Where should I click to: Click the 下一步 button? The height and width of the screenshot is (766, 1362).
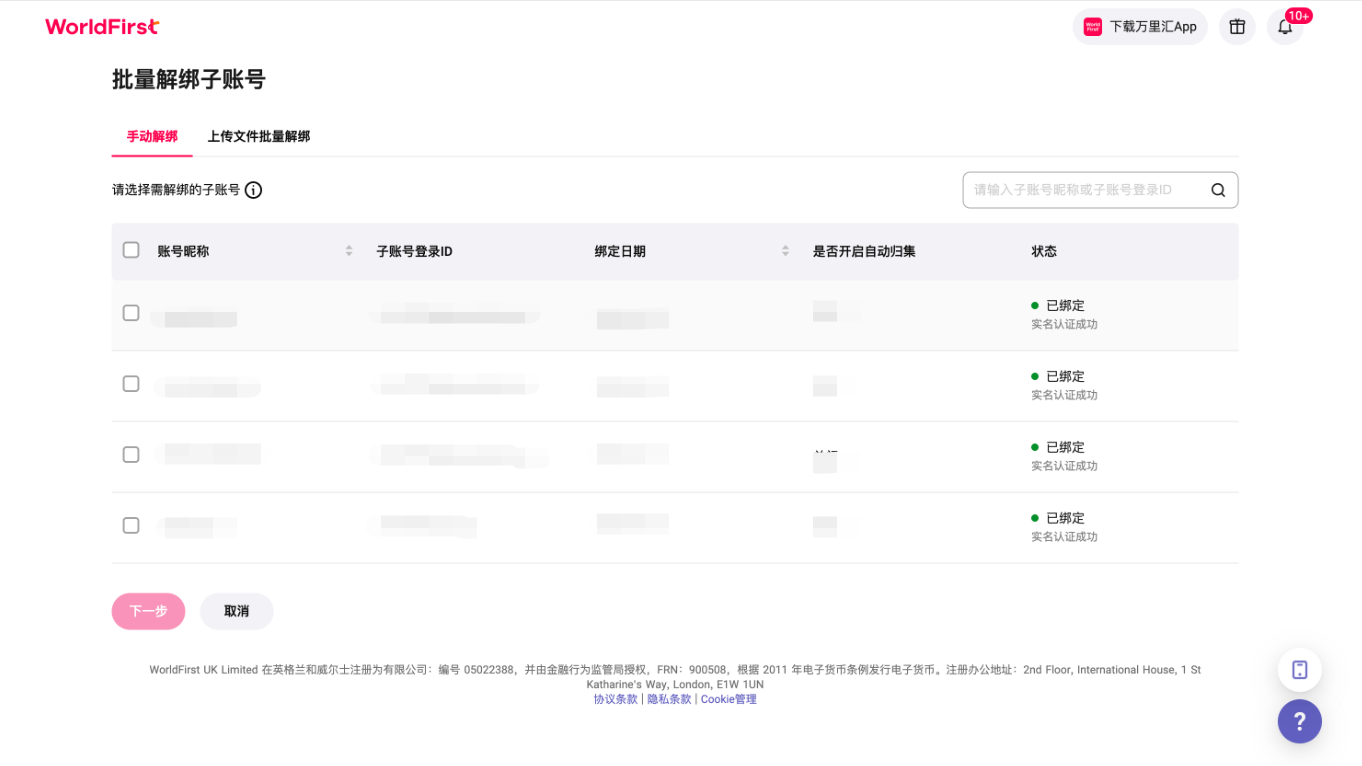pos(148,611)
